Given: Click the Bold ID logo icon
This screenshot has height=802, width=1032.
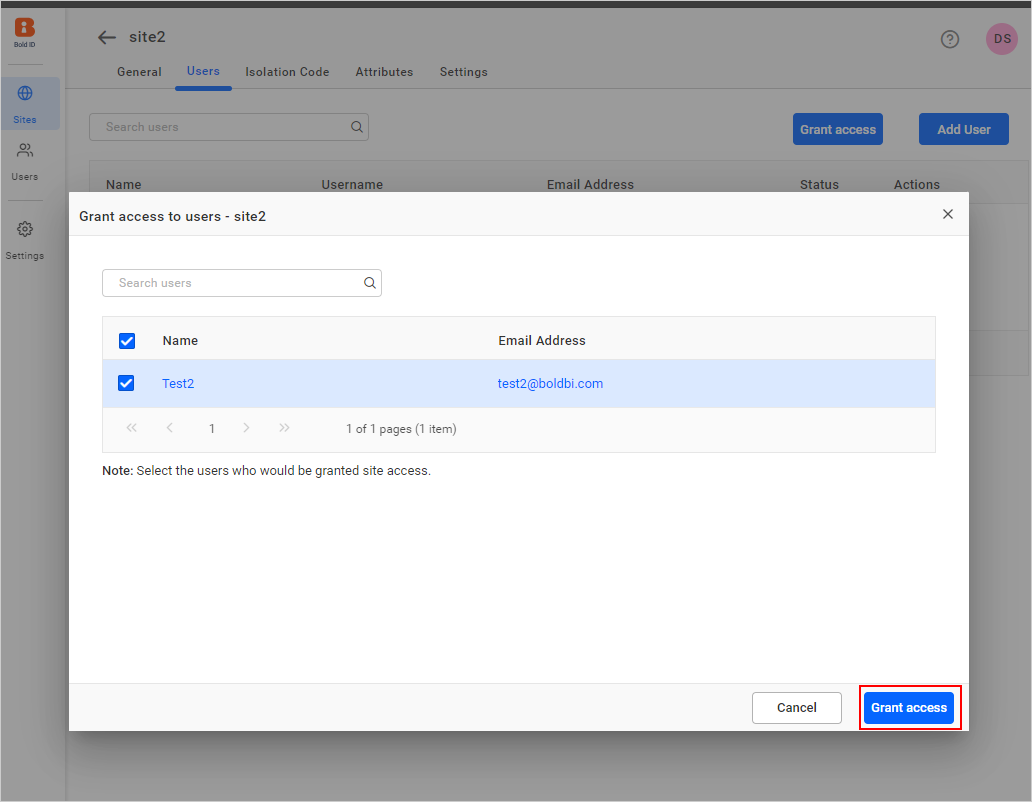Looking at the screenshot, I should tap(25, 29).
